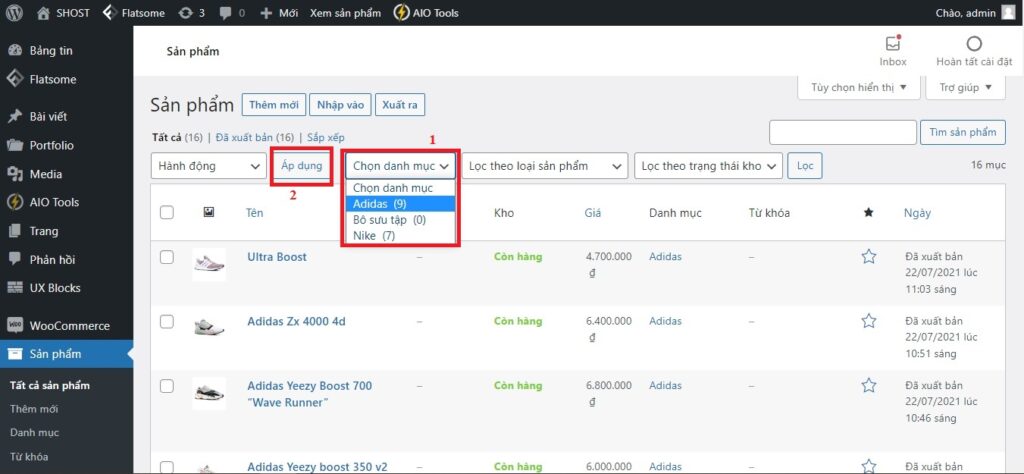The width and height of the screenshot is (1024, 474).
Task: Click the product search input field
Action: tap(843, 132)
